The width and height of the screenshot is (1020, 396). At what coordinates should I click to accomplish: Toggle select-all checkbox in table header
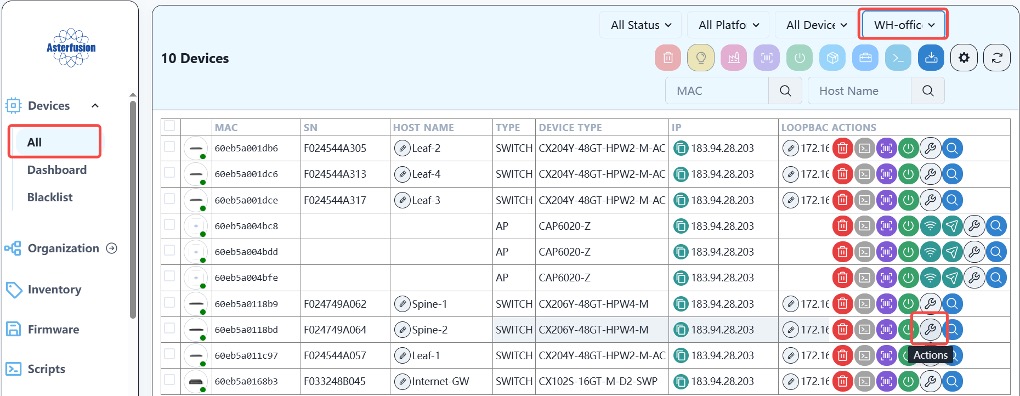[170, 126]
